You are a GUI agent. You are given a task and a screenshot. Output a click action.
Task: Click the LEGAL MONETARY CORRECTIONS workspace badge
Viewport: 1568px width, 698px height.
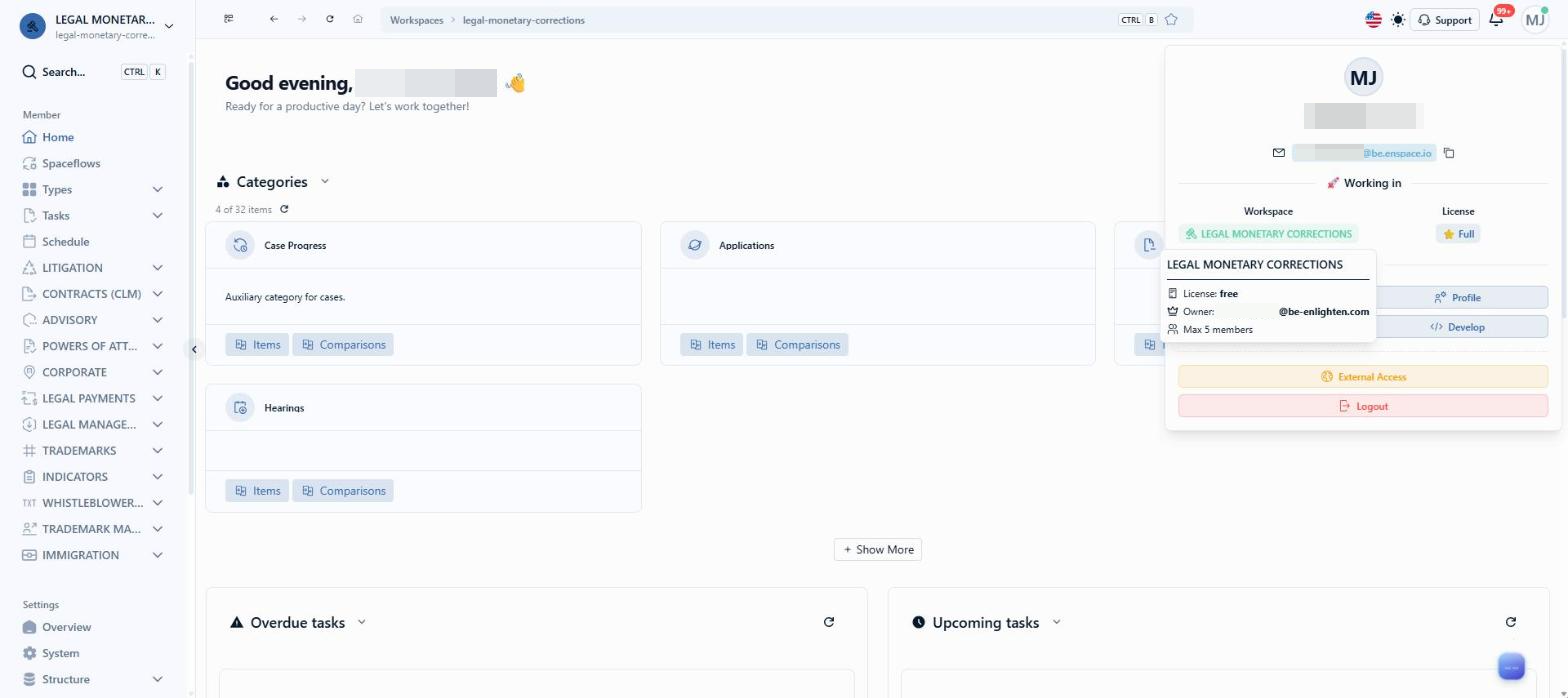click(1268, 233)
